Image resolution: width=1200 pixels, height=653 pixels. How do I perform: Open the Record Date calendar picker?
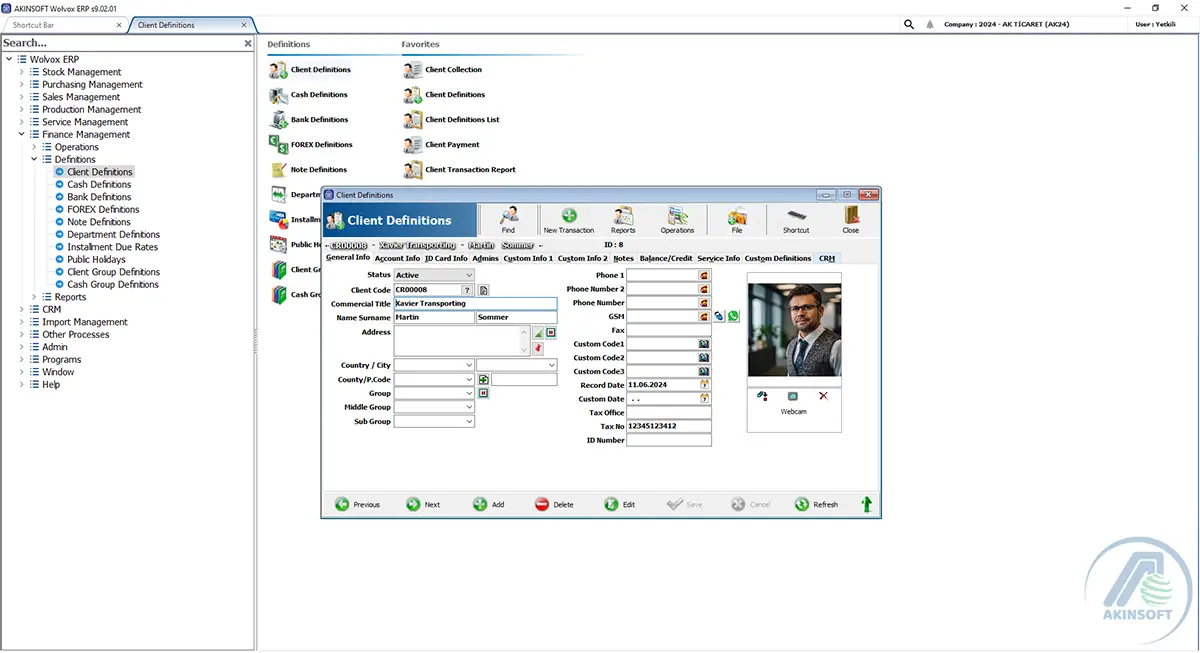tap(704, 385)
